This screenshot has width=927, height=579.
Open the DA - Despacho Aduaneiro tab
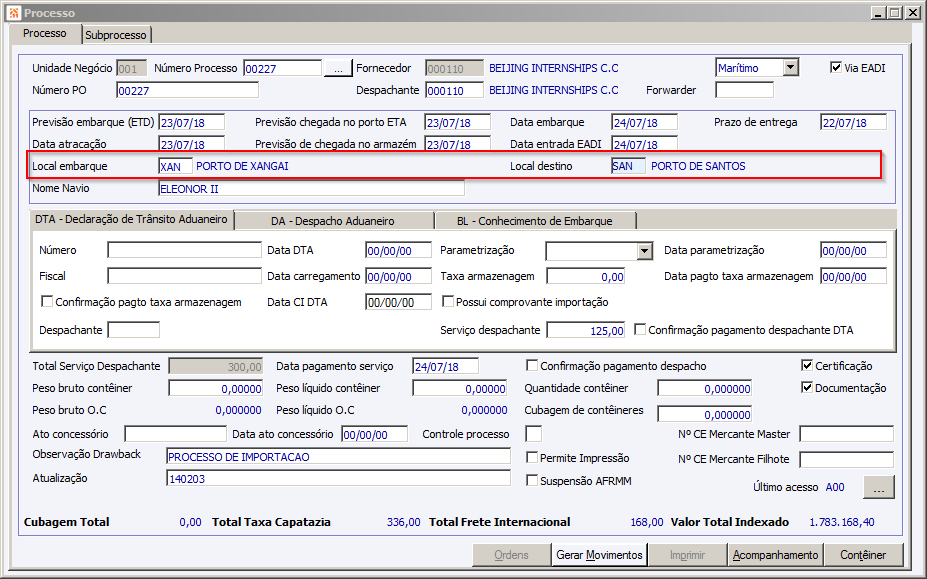333,221
